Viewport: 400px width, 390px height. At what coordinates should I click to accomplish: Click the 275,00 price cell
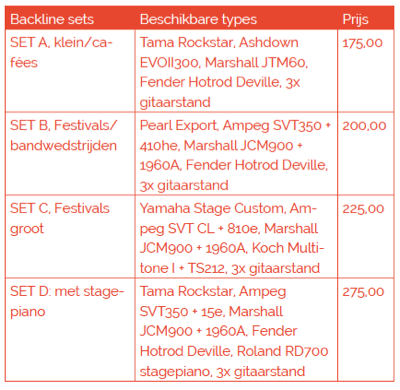[x=366, y=330]
